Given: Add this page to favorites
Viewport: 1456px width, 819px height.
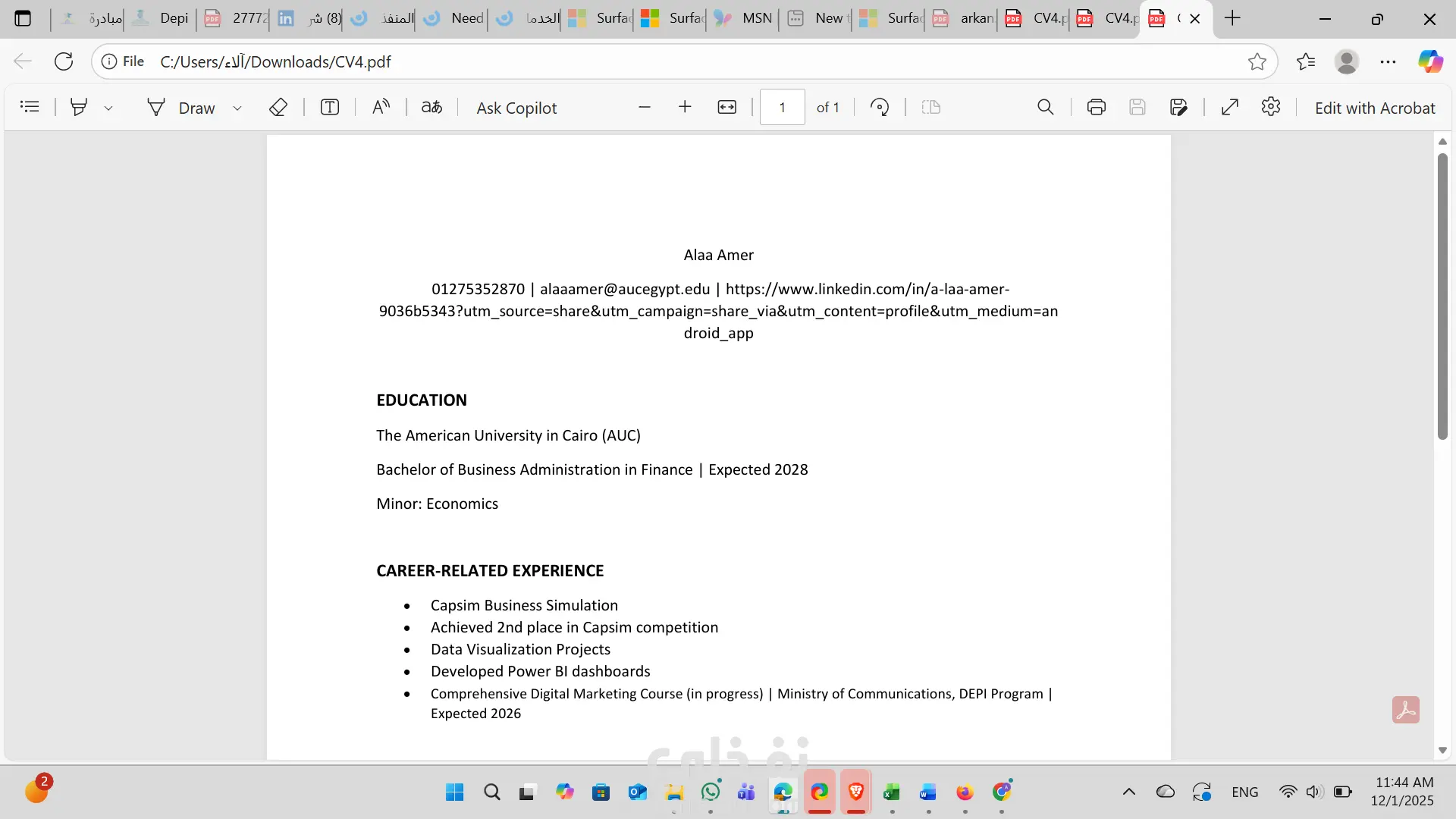Looking at the screenshot, I should [1257, 61].
